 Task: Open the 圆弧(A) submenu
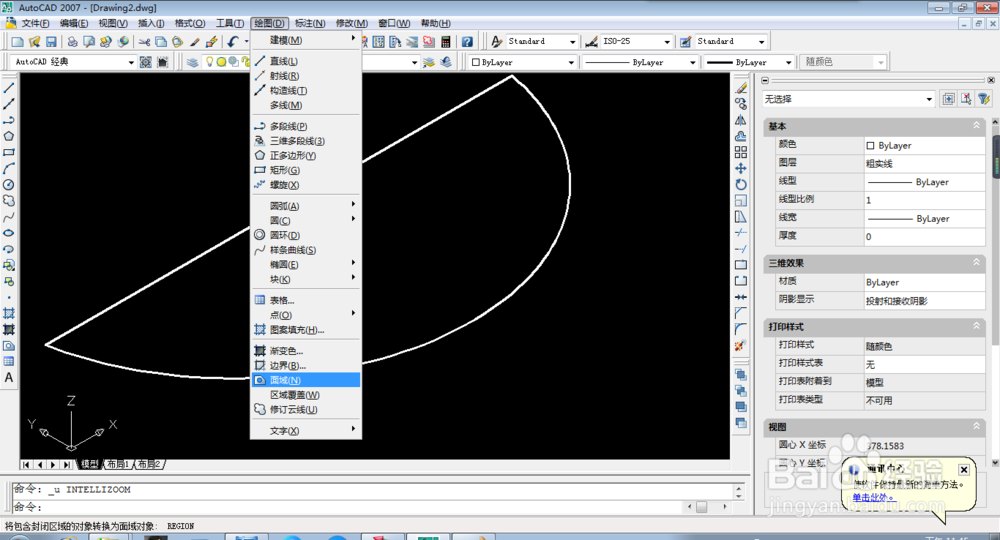[306, 206]
